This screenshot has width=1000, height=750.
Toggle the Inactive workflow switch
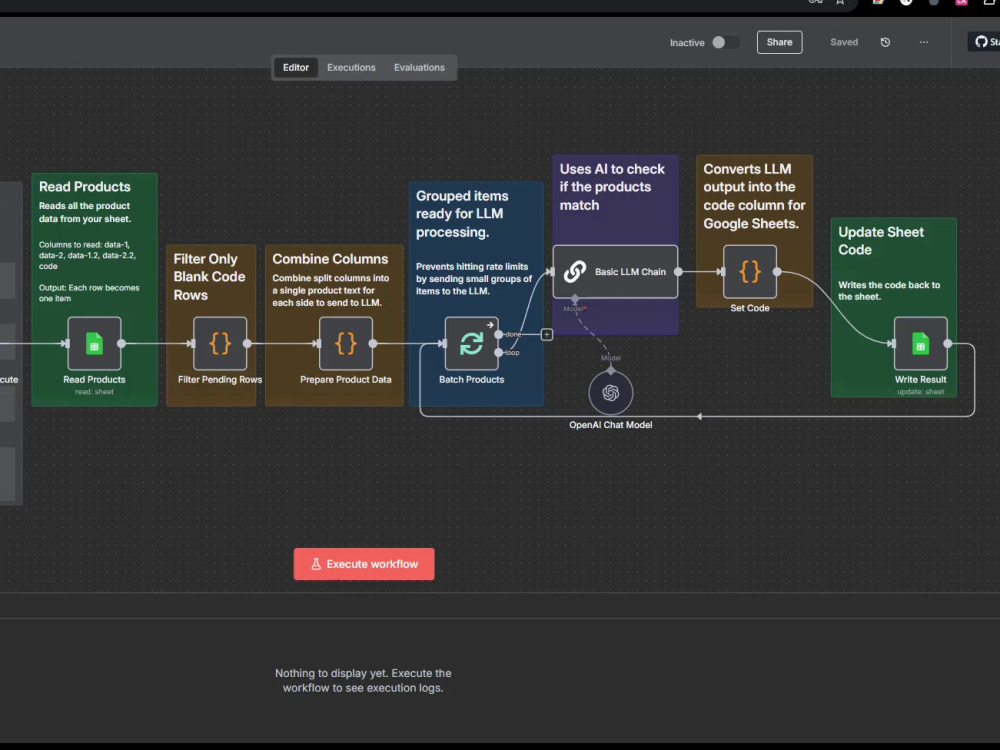coord(726,42)
